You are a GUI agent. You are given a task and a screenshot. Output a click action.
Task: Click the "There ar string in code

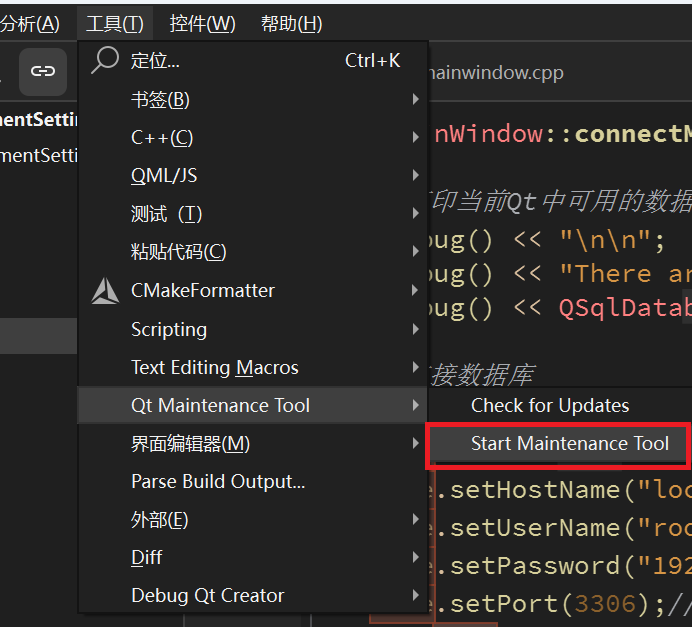(x=625, y=274)
